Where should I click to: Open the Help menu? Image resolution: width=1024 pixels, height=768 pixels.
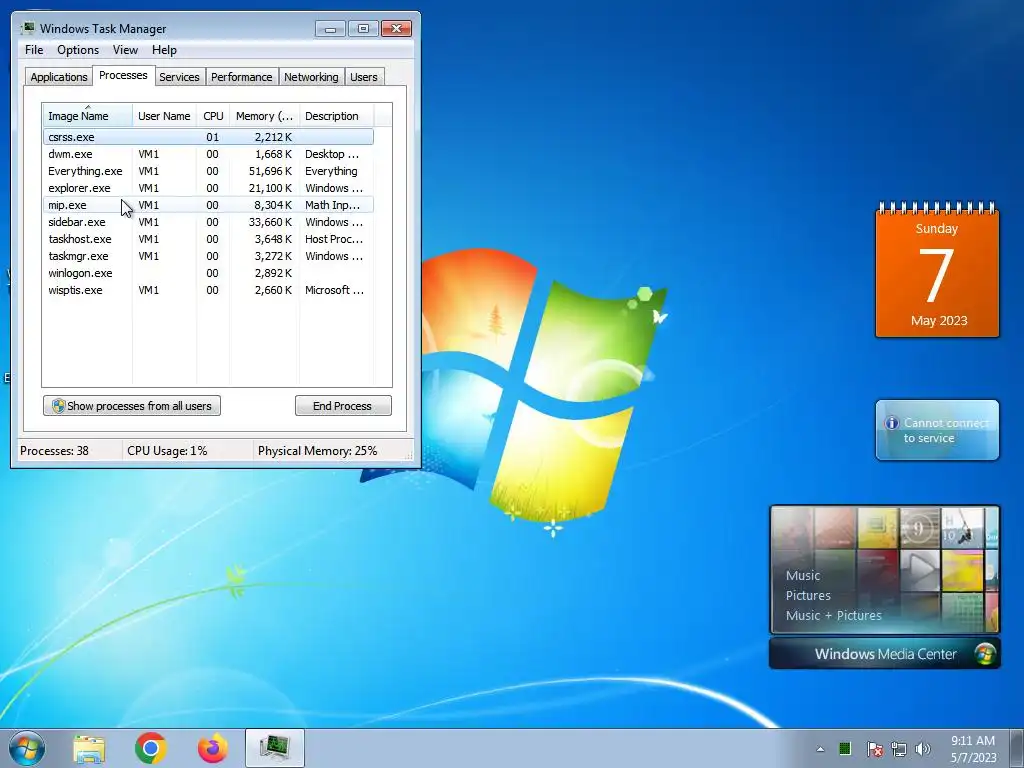(164, 50)
